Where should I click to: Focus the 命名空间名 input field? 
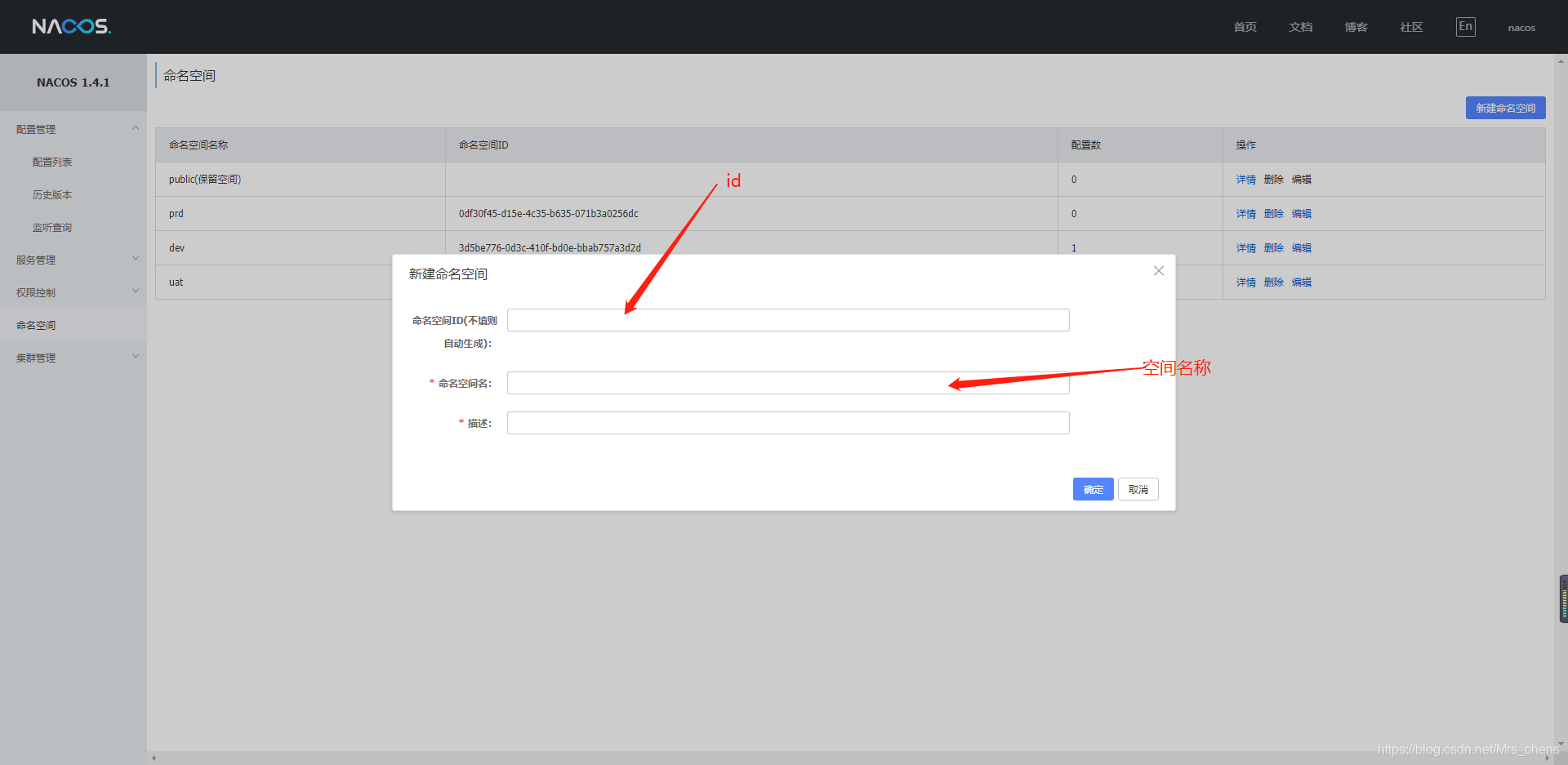(788, 383)
